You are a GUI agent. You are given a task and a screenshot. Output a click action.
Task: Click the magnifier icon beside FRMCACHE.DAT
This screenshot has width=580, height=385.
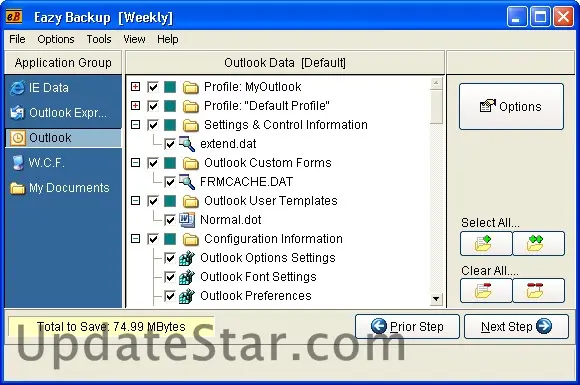(x=187, y=182)
